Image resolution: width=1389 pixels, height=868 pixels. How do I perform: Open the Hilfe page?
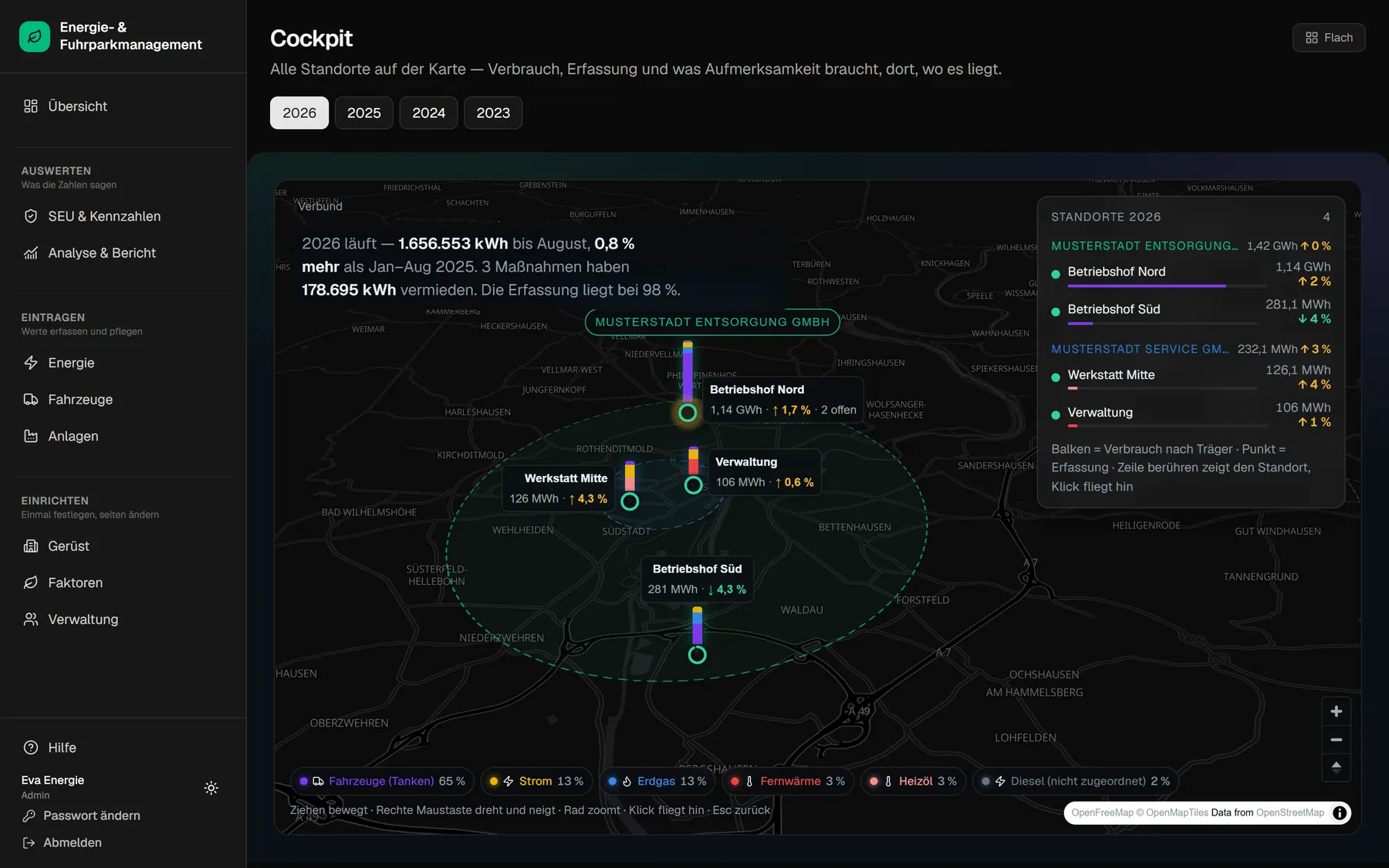[x=123, y=748]
